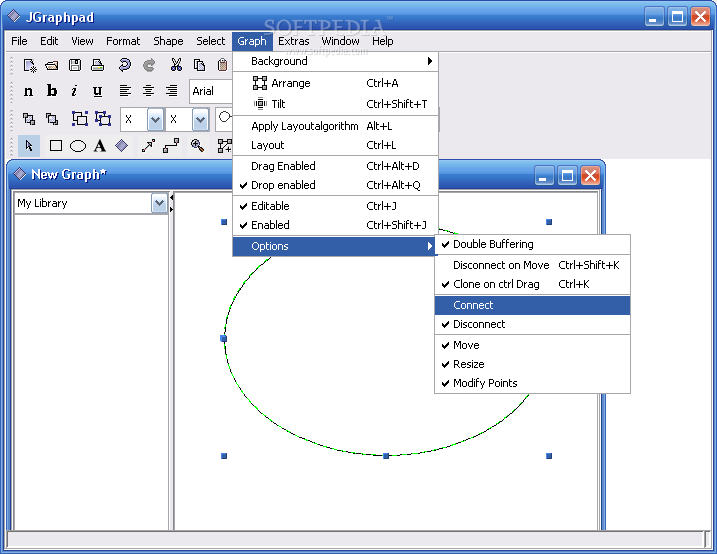Align text left

pyautogui.click(x=125, y=91)
